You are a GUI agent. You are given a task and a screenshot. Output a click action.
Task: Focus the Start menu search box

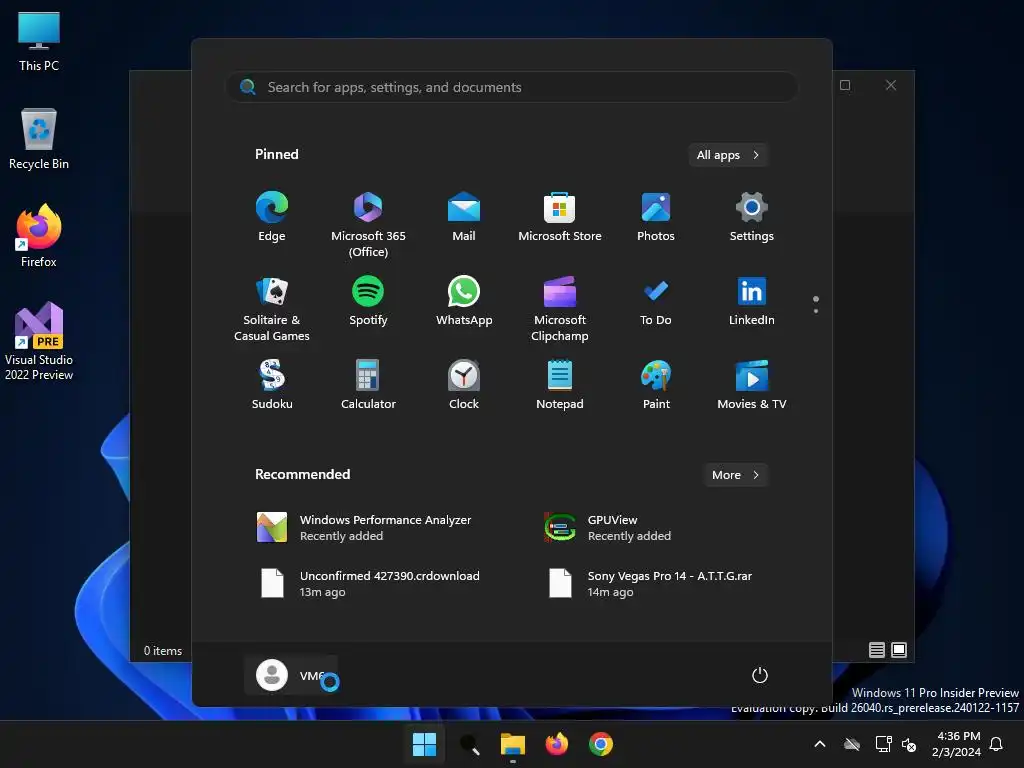tap(512, 87)
